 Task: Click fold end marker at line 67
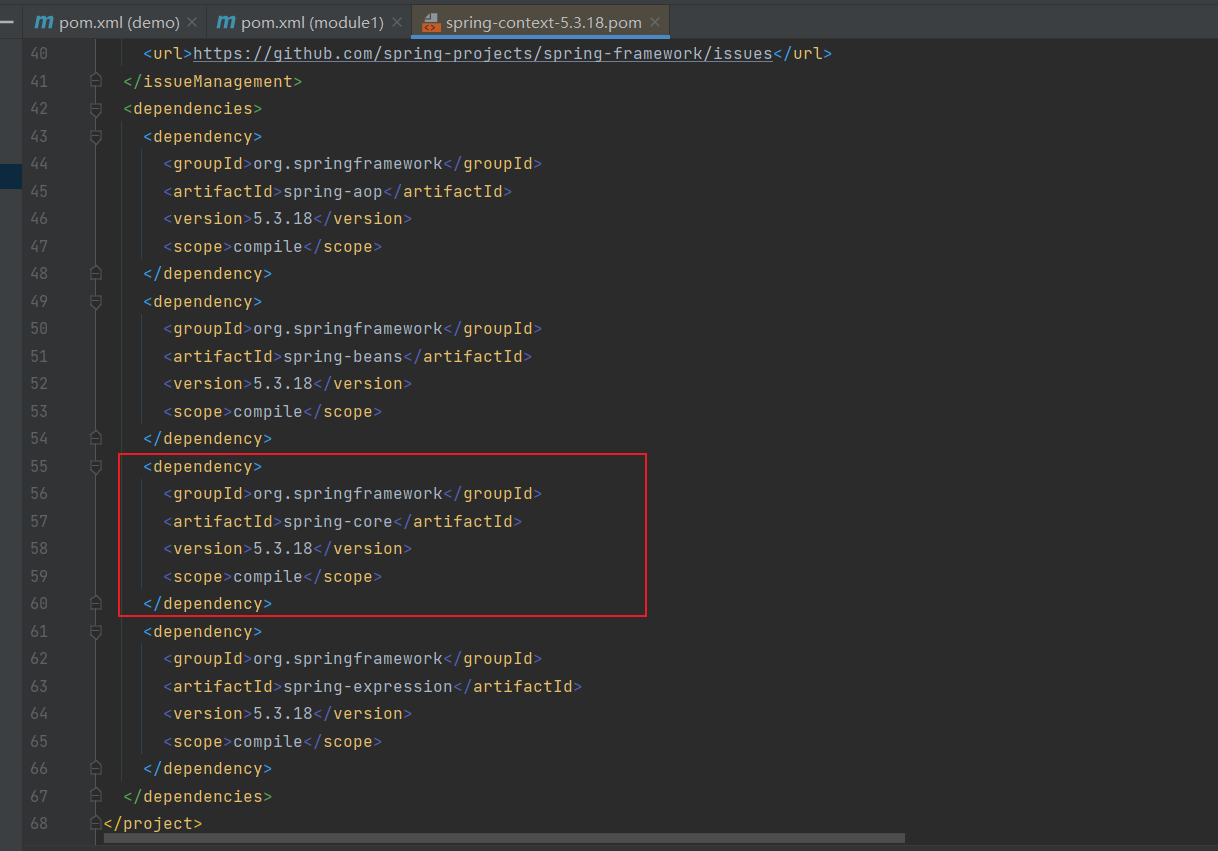tap(96, 796)
